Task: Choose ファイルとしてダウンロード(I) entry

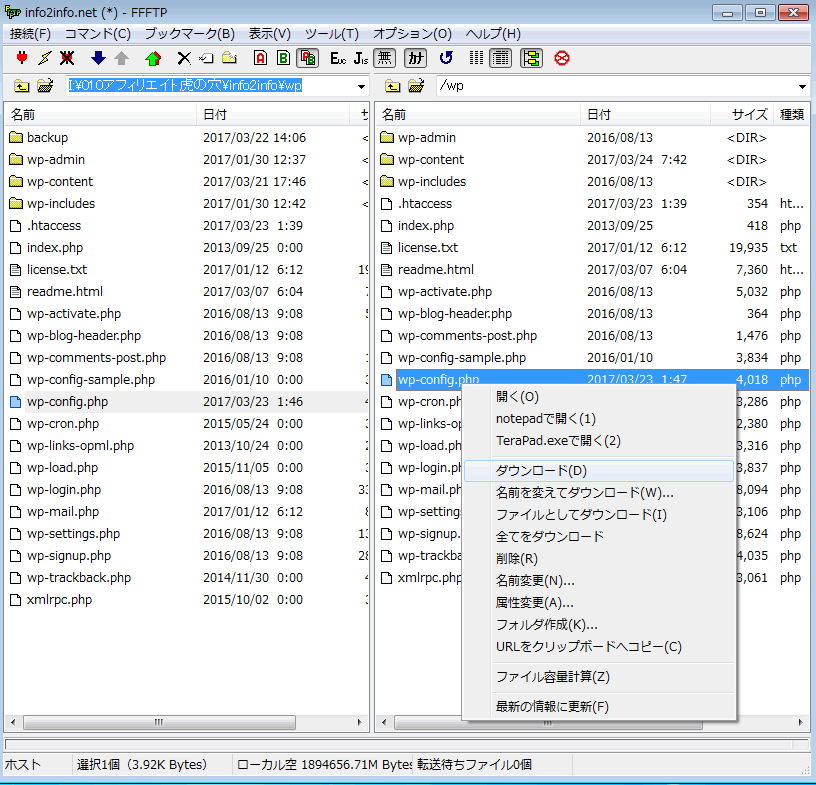Action: coord(599,514)
